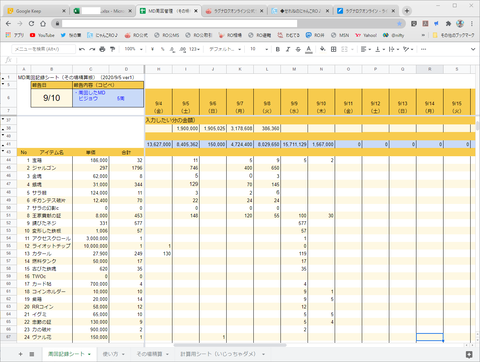Select the 1,900,000 amount cell
Viewport: 480px width, 362px height.
click(x=186, y=128)
